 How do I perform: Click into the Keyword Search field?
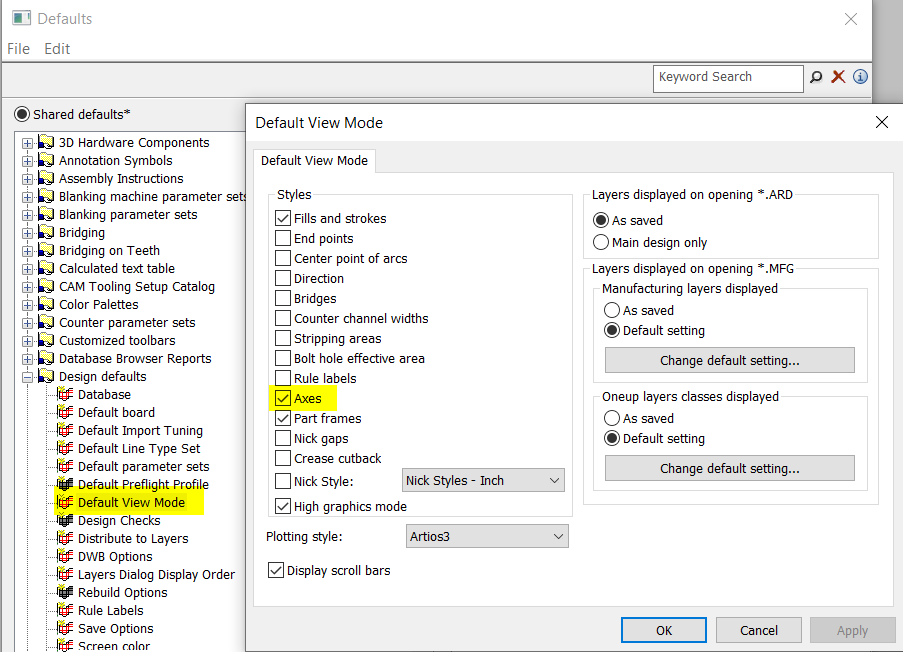(728, 77)
